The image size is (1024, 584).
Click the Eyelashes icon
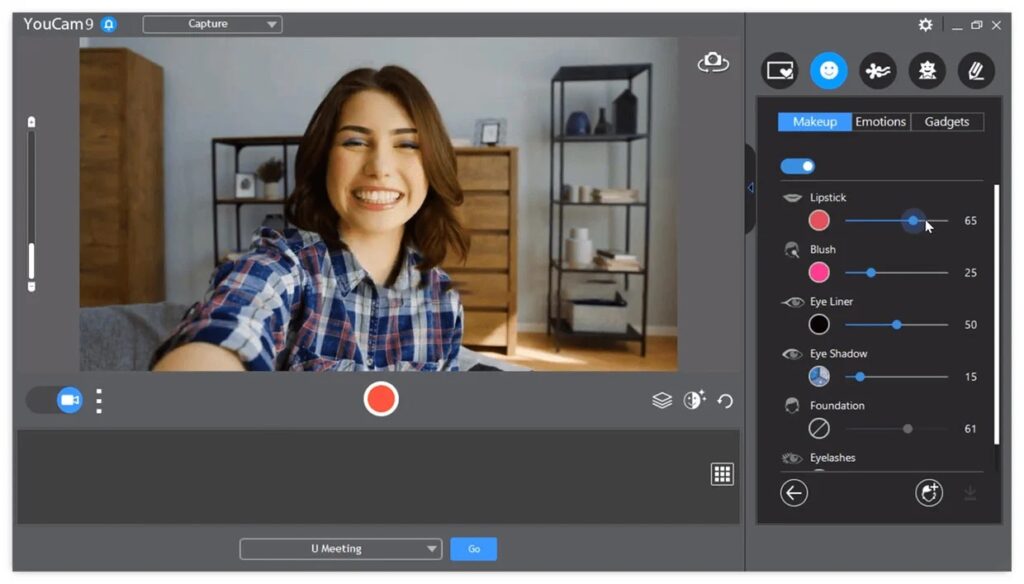[x=792, y=459]
